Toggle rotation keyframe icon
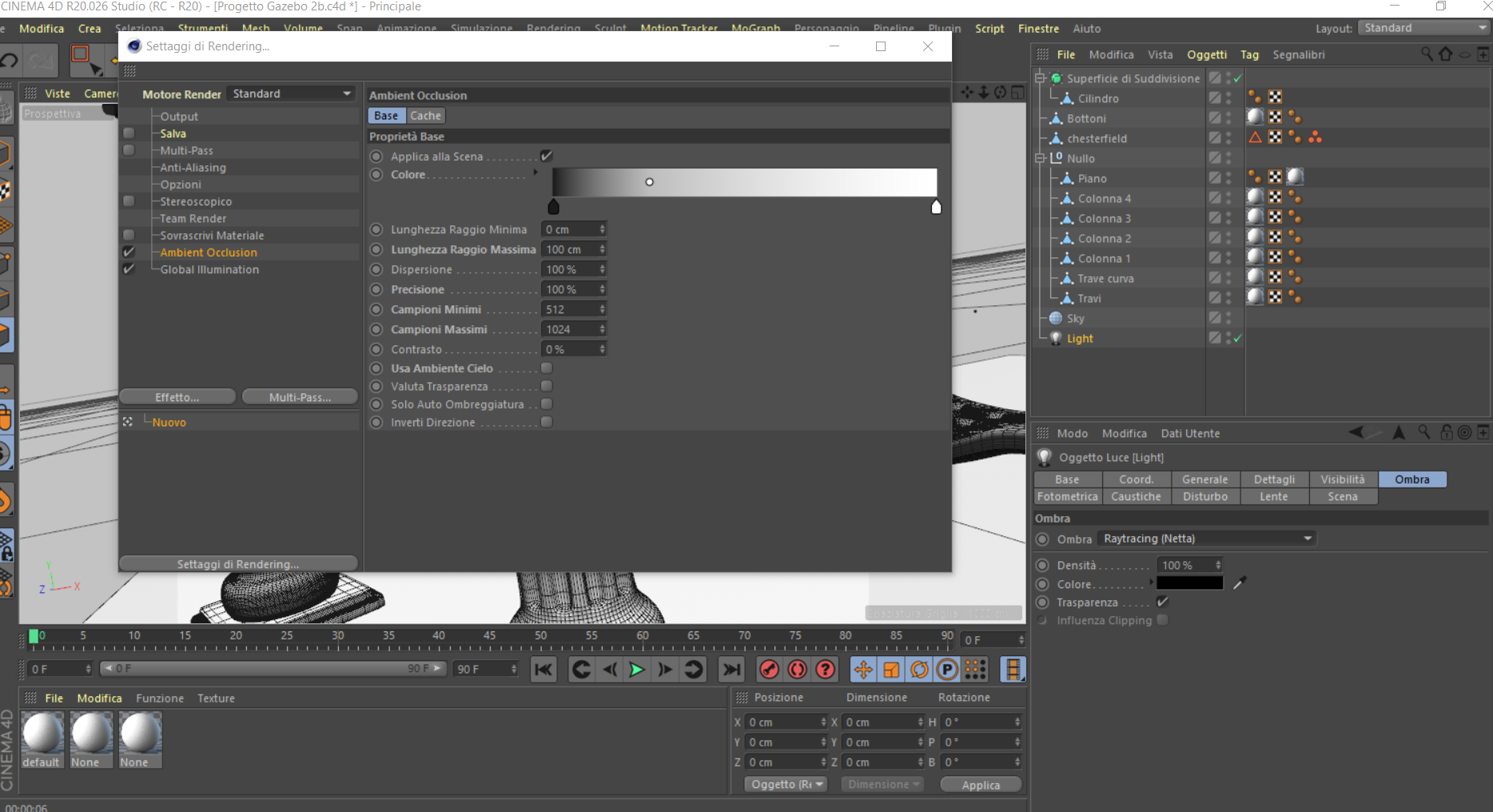The height and width of the screenshot is (812, 1493). [919, 670]
